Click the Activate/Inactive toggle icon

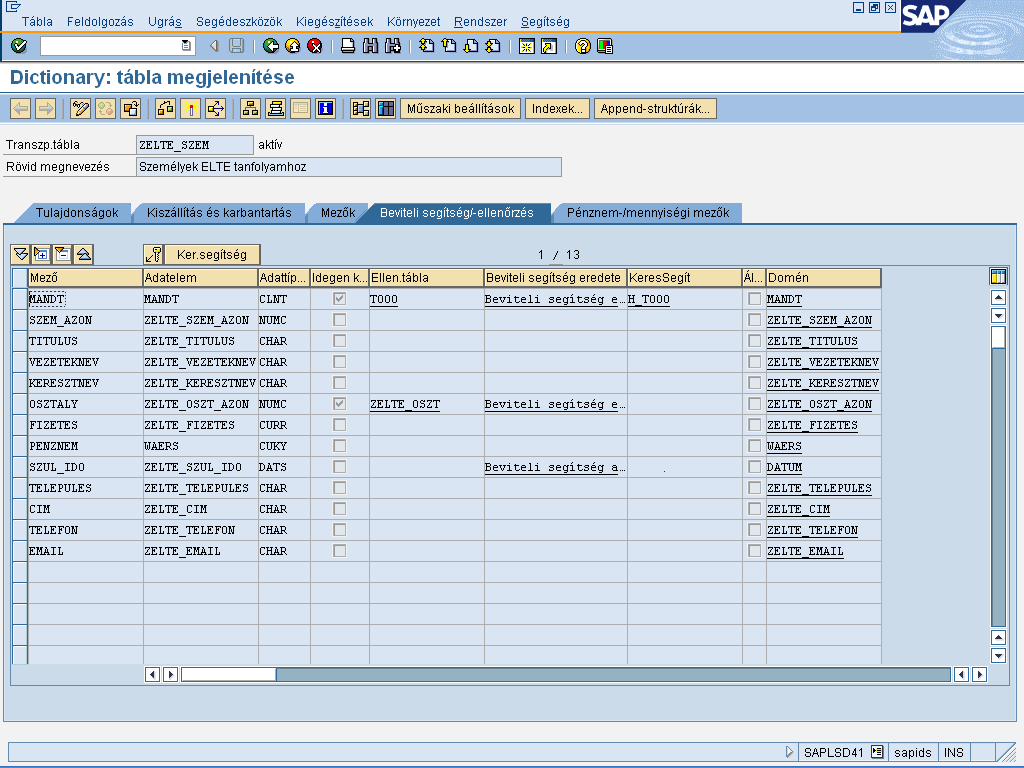click(105, 108)
